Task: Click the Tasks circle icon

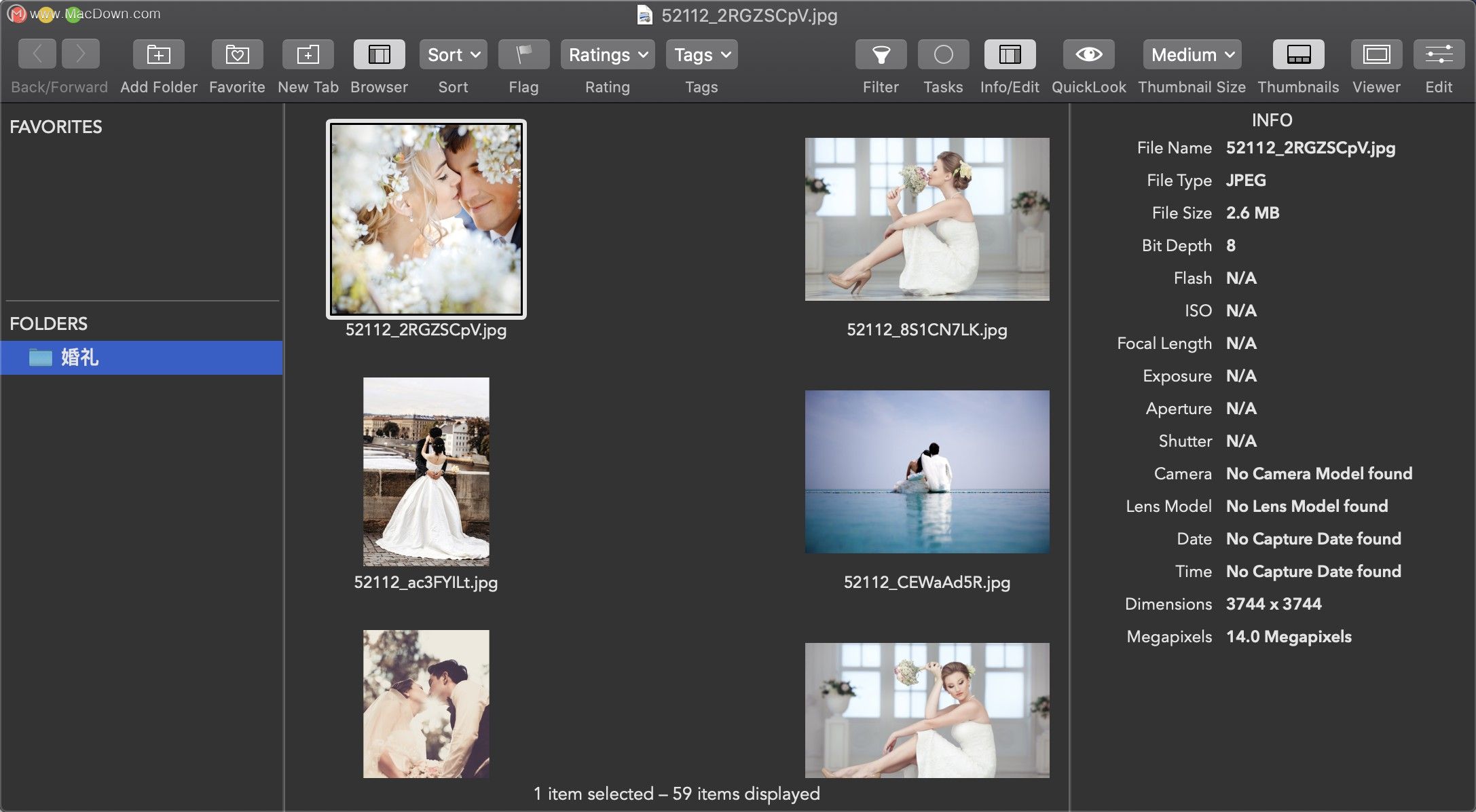Action: 944,54
